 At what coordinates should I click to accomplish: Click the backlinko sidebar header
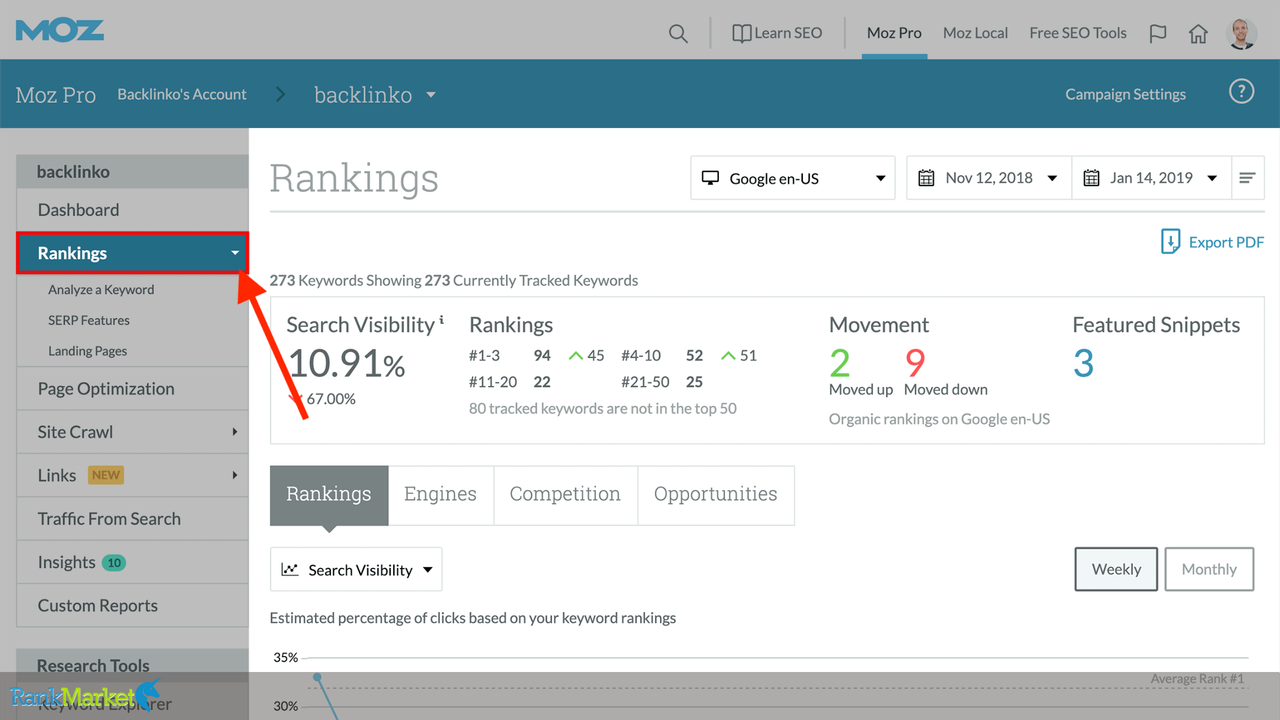tap(132, 171)
